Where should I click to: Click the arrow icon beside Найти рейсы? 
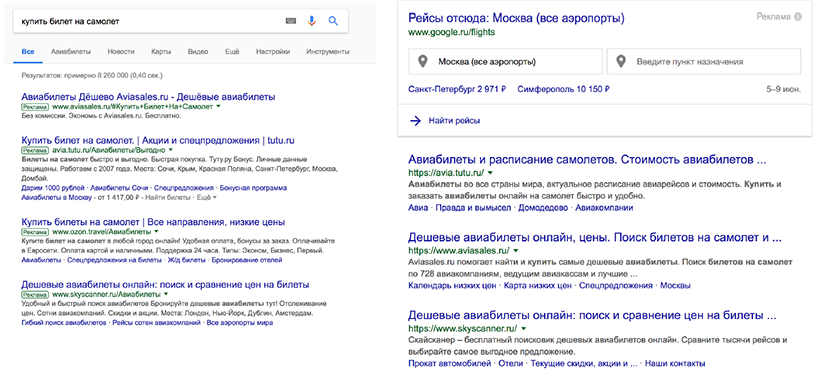coord(415,120)
